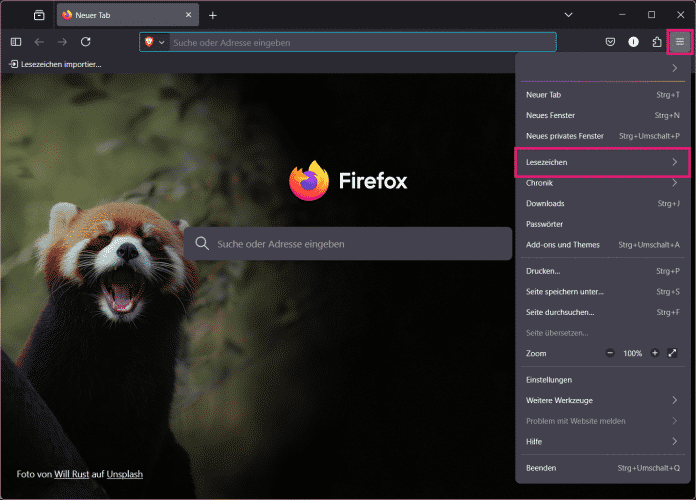Open the search engine dropdown in address bar
This screenshot has height=500, width=696.
pos(155,42)
